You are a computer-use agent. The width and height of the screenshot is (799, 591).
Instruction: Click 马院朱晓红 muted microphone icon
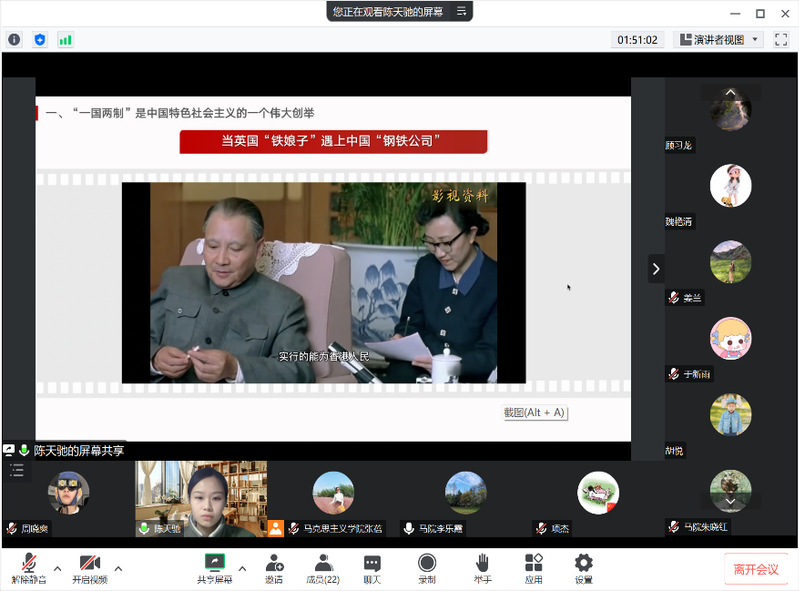pos(674,527)
